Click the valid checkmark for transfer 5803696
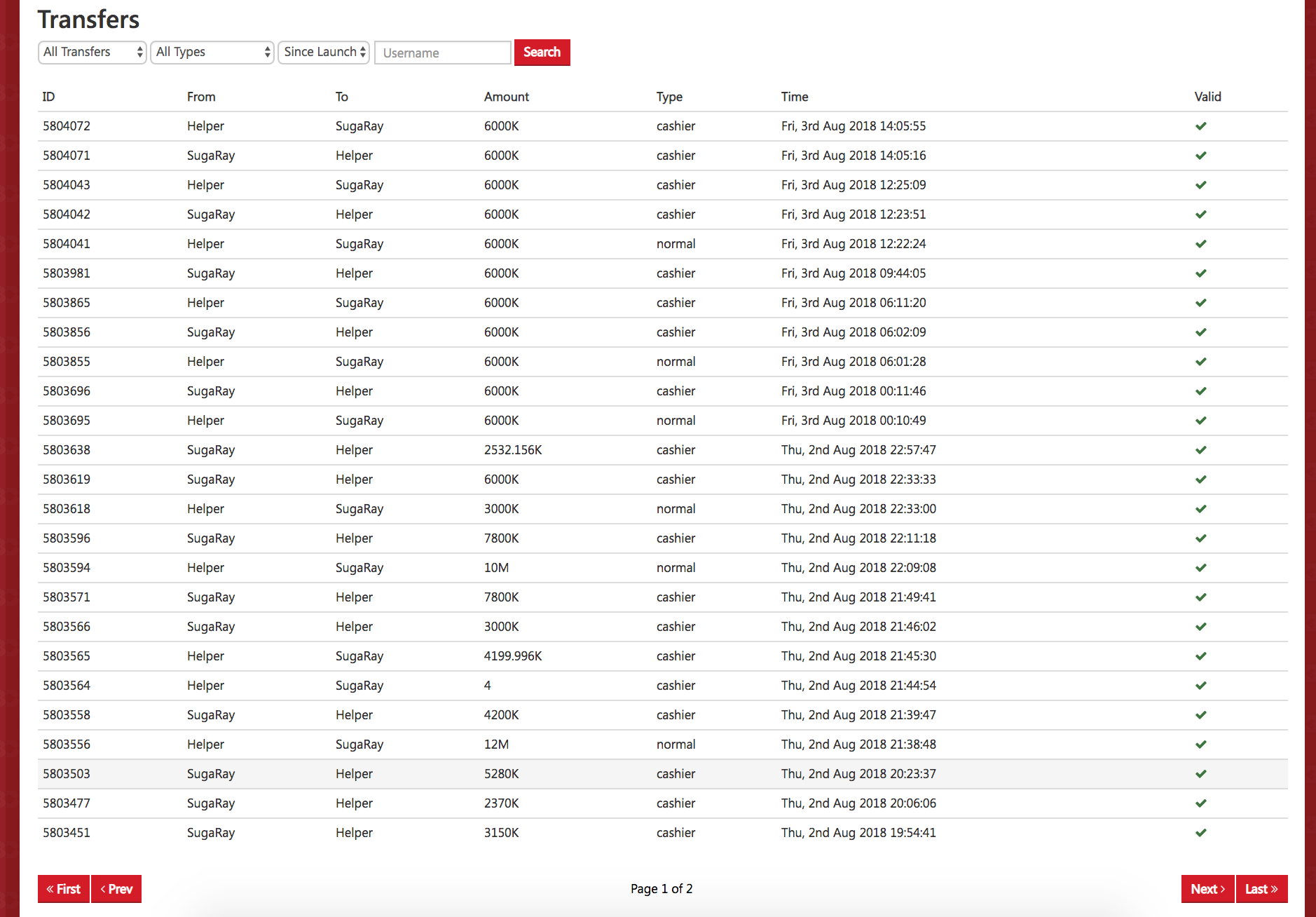The image size is (1316, 917). [1201, 391]
